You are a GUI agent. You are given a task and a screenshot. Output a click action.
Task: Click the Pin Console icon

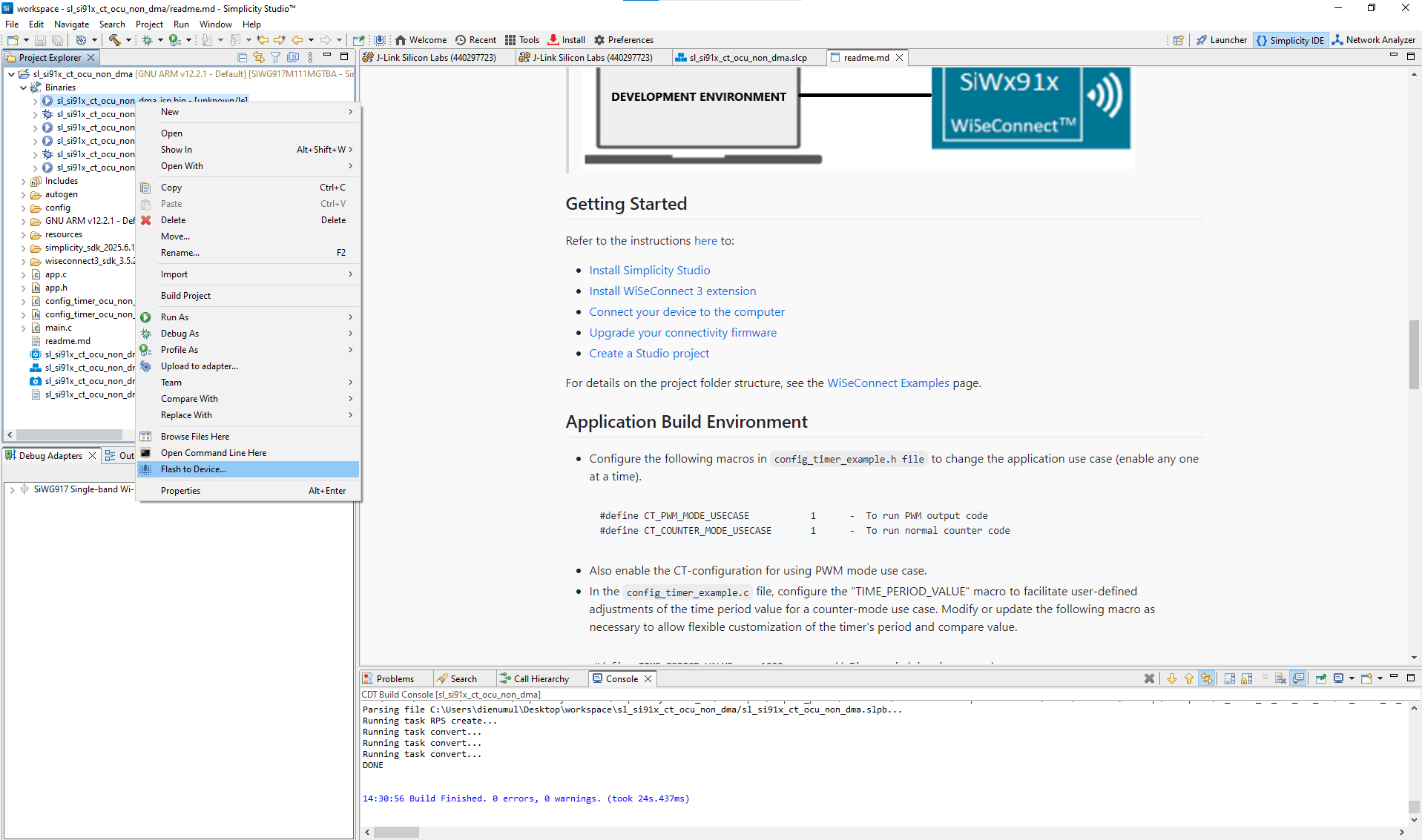(x=1320, y=678)
